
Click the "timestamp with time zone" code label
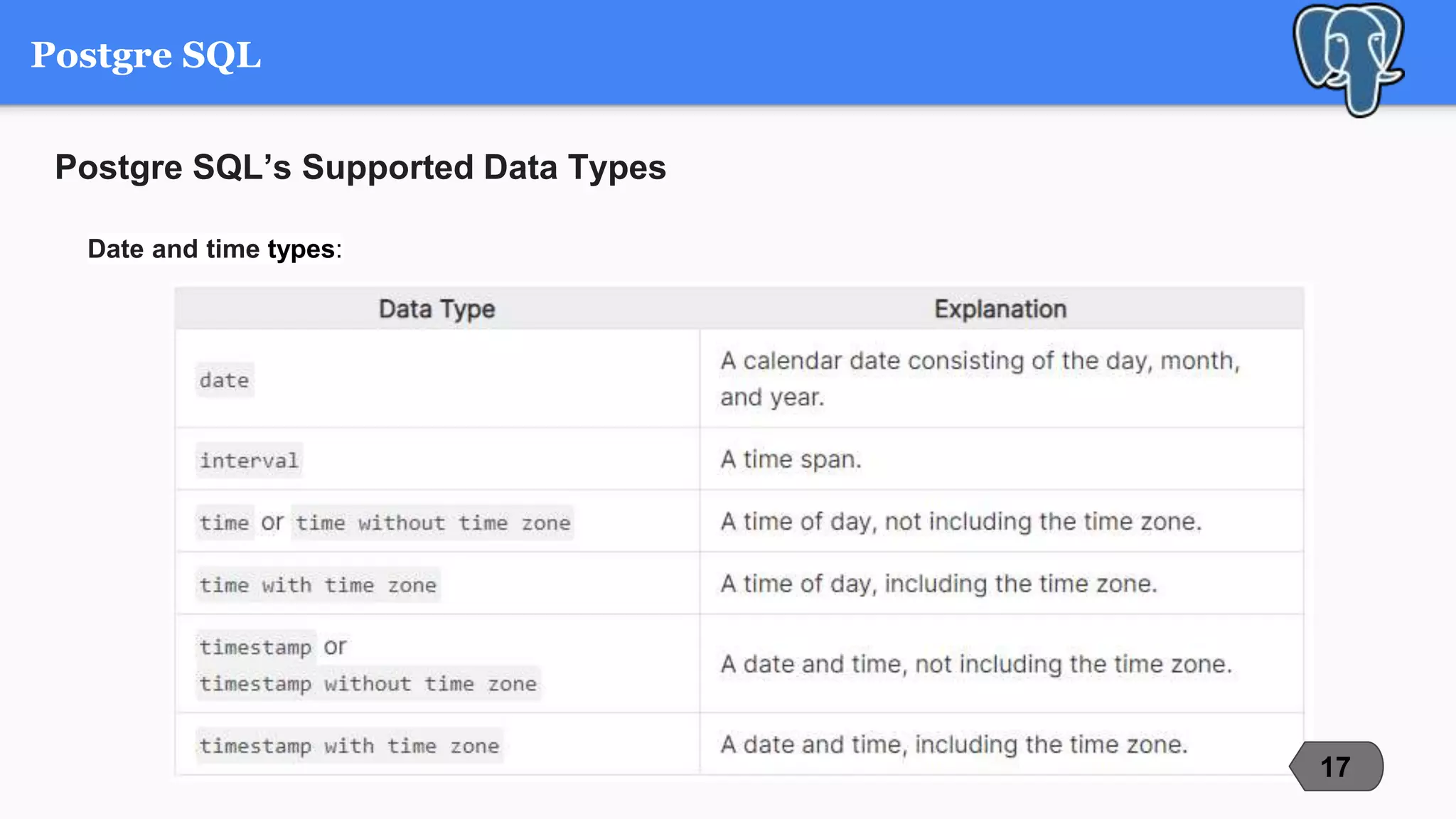(x=349, y=746)
